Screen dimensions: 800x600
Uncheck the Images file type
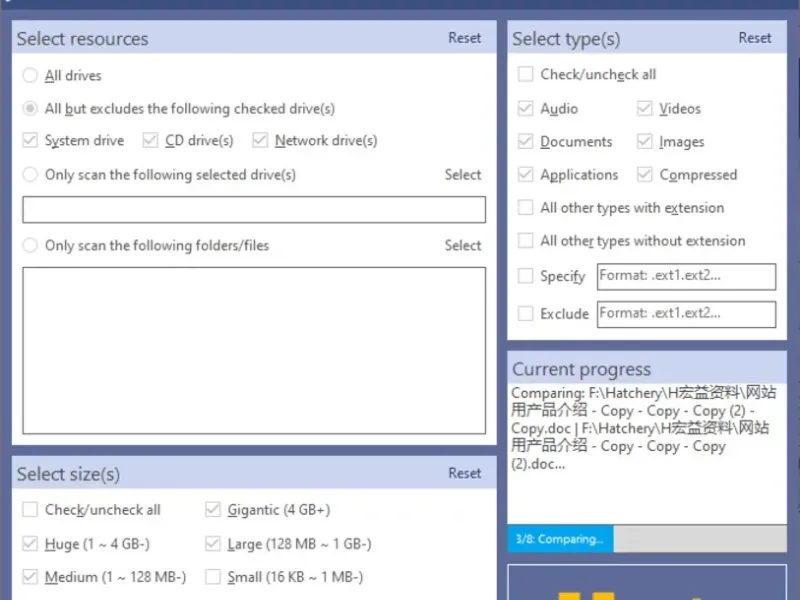[645, 141]
